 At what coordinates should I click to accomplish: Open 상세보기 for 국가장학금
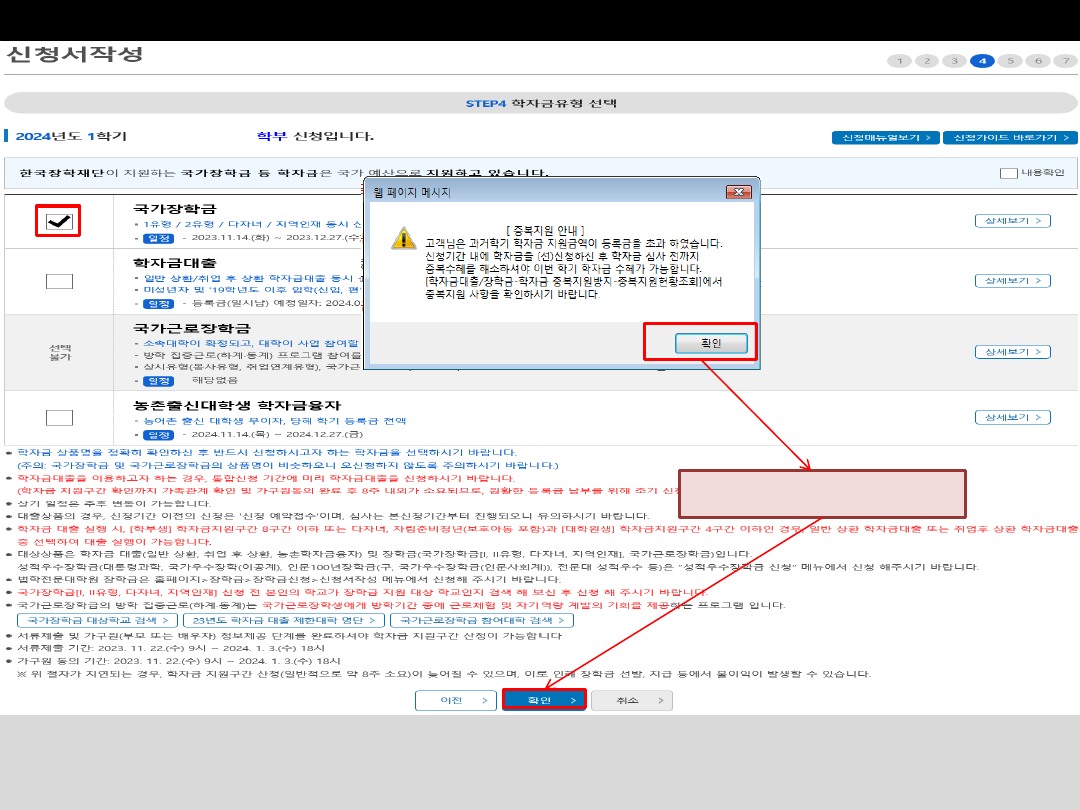[x=1012, y=221]
